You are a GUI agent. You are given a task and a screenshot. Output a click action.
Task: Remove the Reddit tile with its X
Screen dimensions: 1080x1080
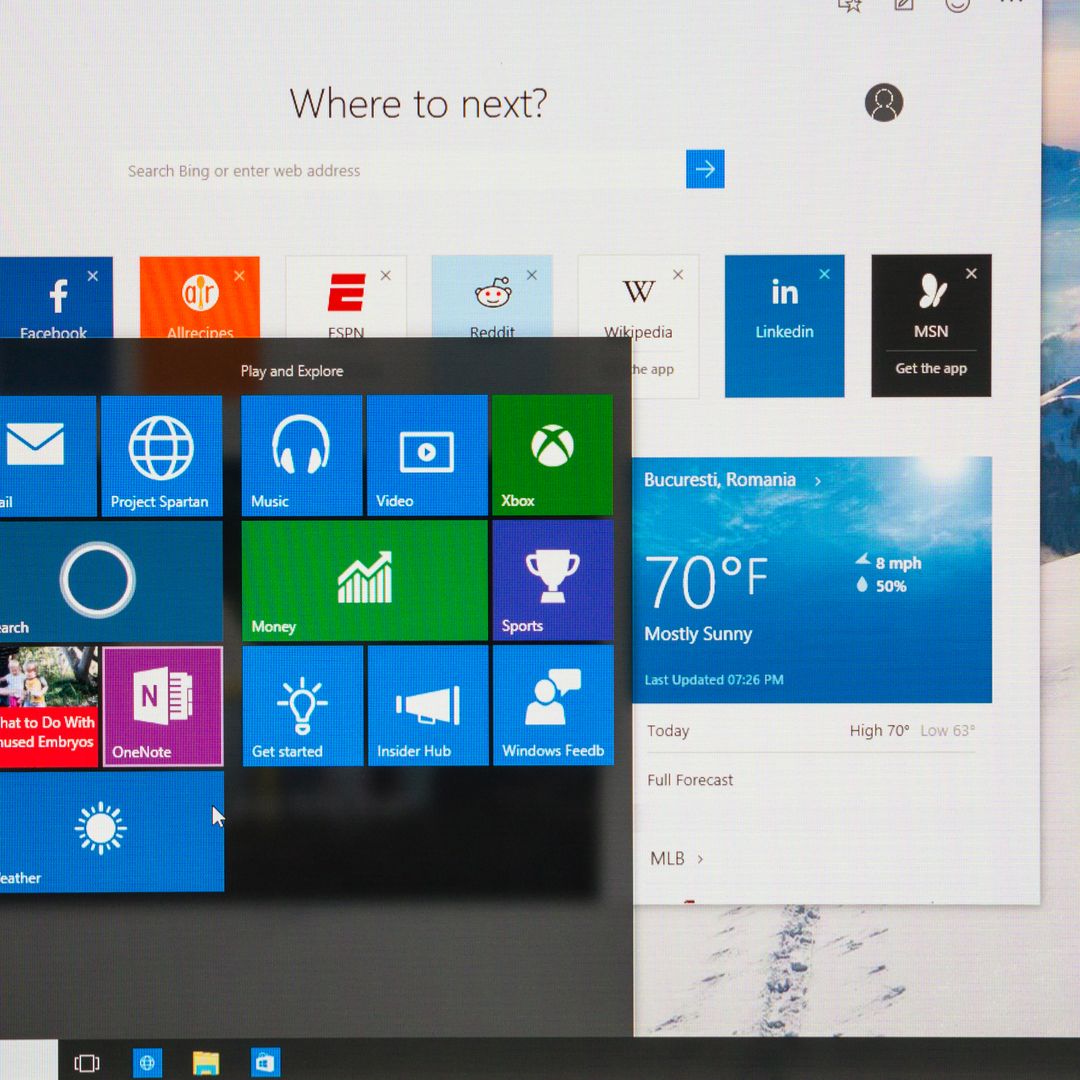pos(532,275)
